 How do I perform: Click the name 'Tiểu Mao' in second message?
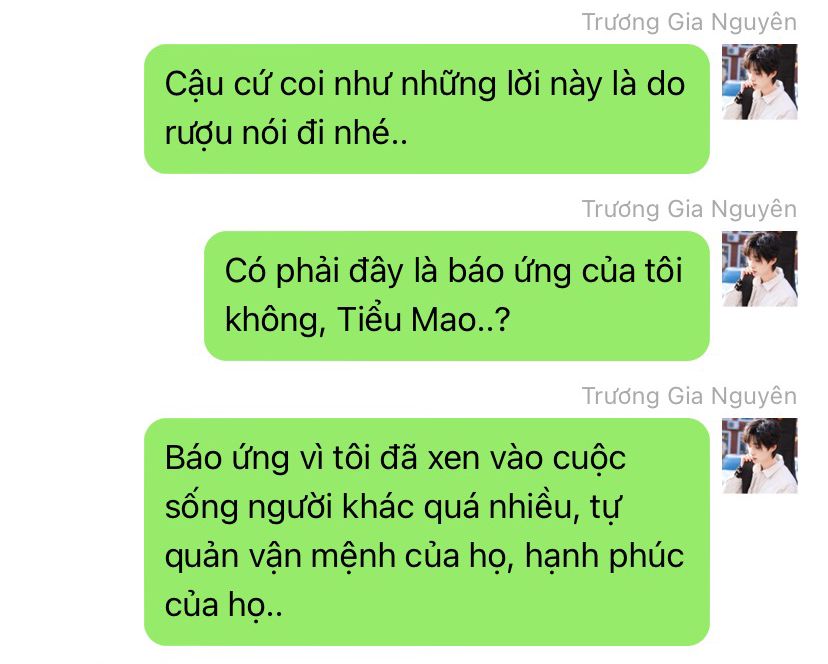click(x=407, y=320)
